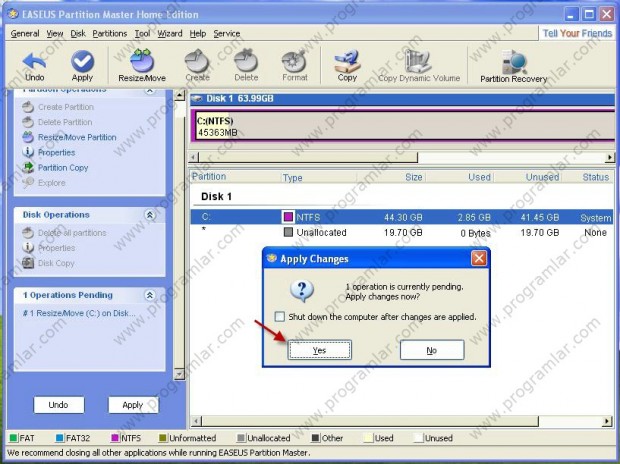Open the Partitions menu

pos(110,34)
